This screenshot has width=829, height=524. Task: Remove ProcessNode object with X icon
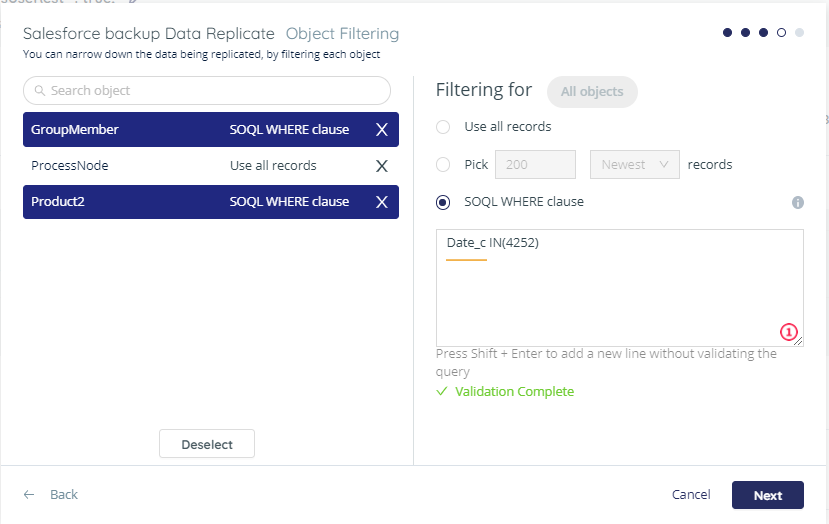tap(381, 166)
